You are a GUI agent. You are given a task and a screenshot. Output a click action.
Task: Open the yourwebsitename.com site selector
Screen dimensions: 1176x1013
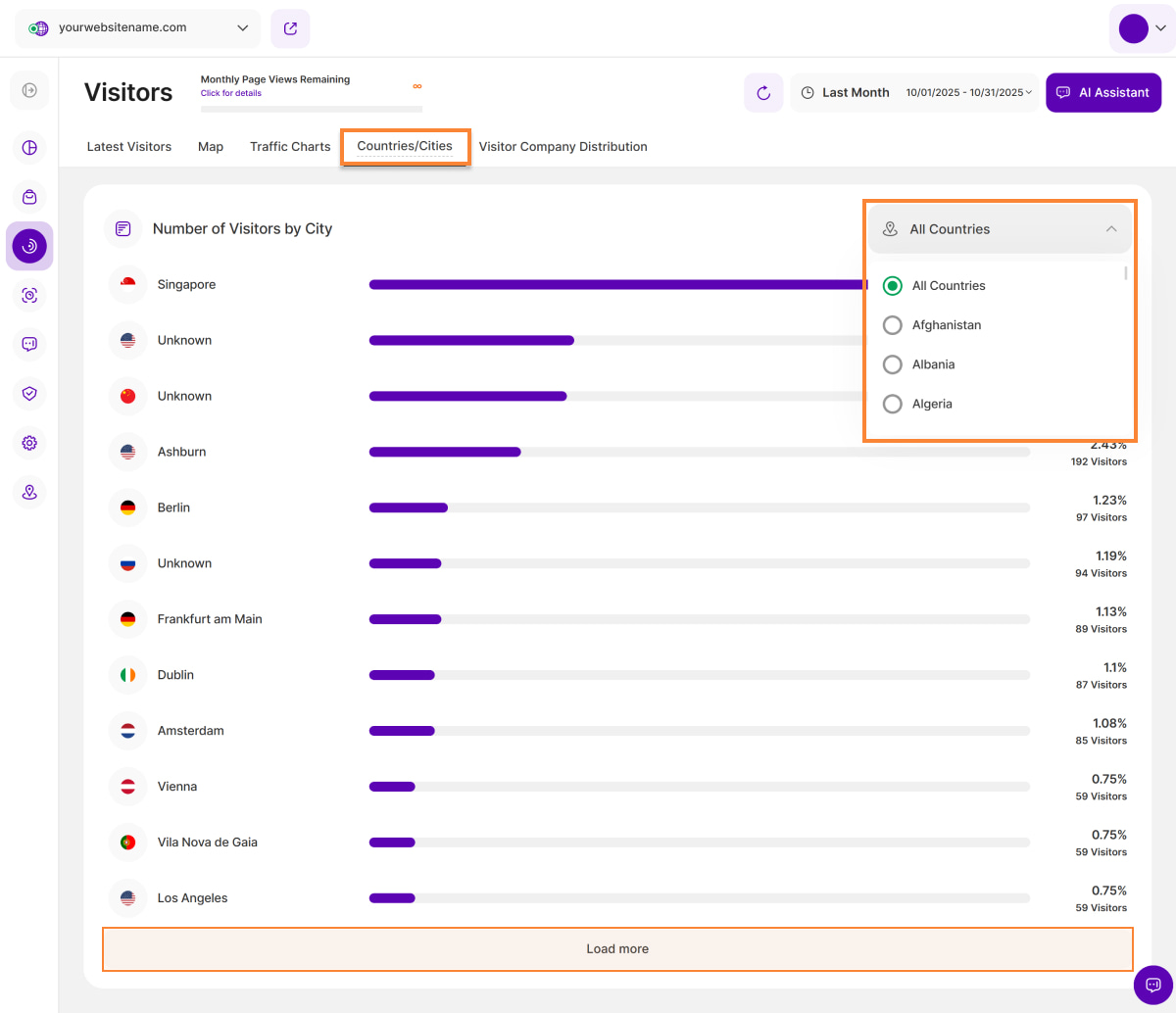(138, 28)
